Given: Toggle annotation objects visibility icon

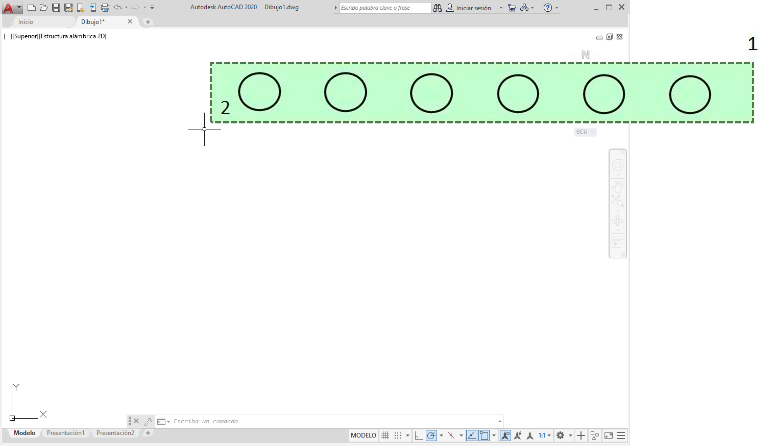Looking at the screenshot, I should (505, 435).
